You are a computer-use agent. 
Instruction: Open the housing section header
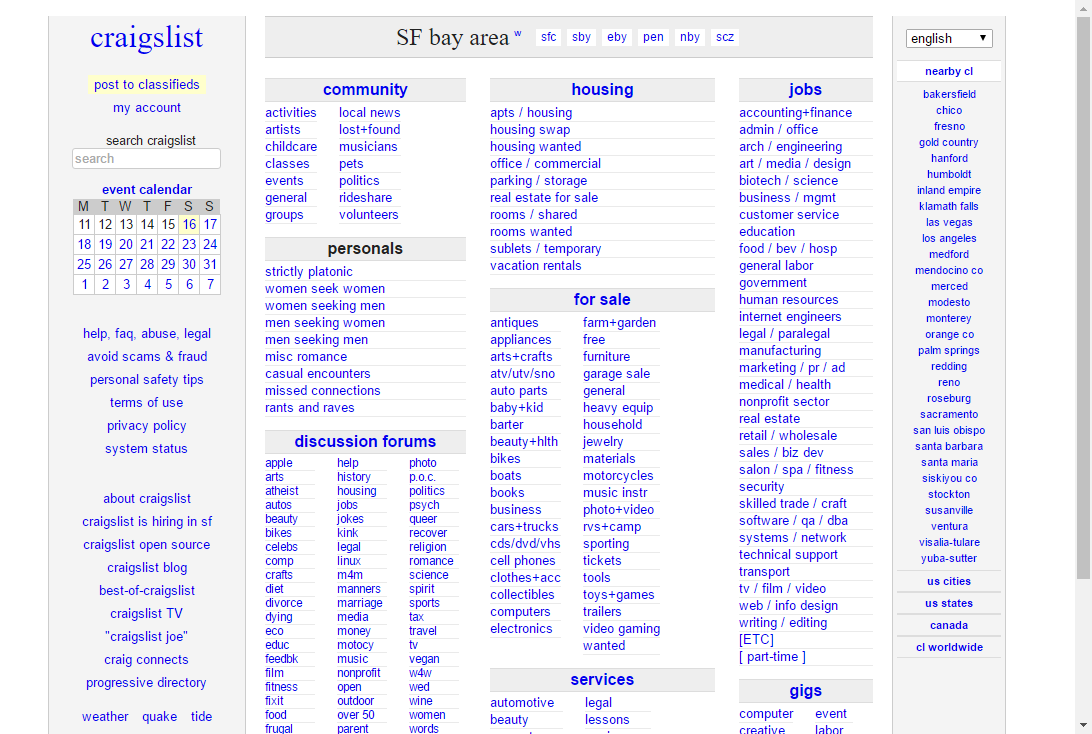coord(602,90)
